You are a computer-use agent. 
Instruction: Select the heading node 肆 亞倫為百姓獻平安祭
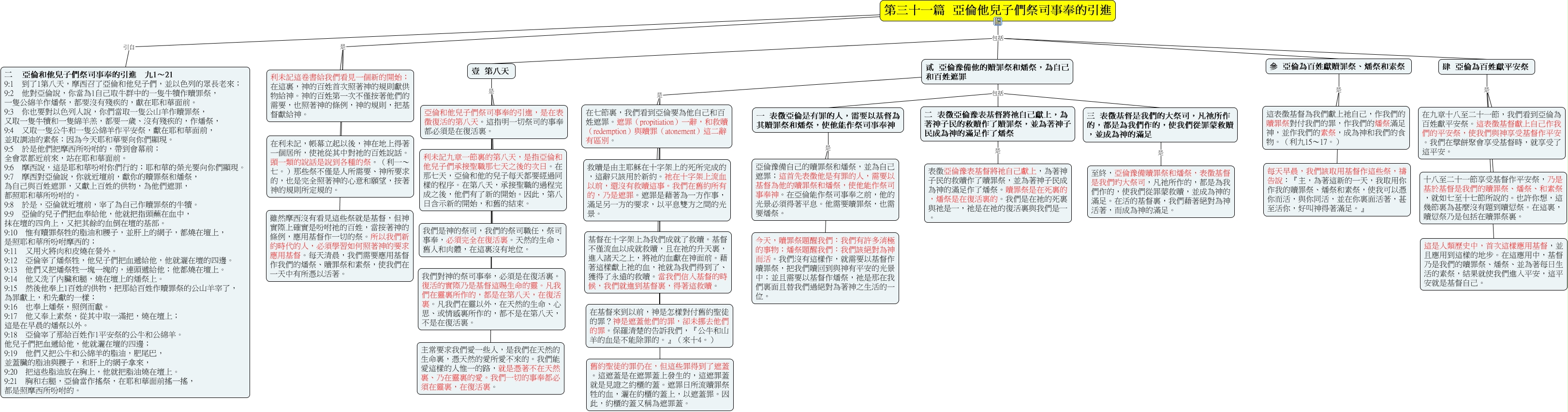tap(1486, 66)
